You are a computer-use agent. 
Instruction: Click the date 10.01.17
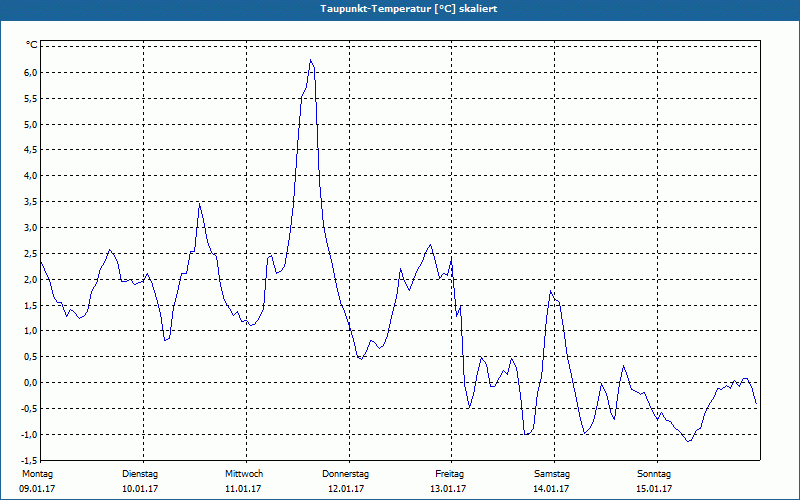[140, 489]
